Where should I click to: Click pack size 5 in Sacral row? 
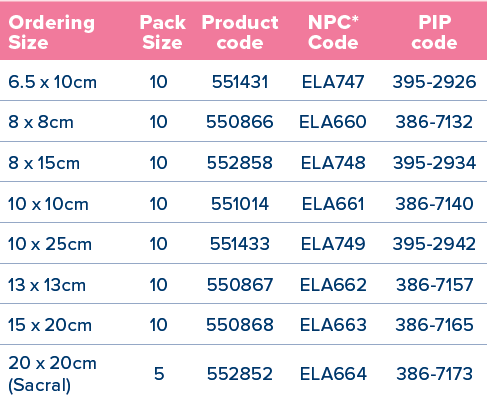159,374
